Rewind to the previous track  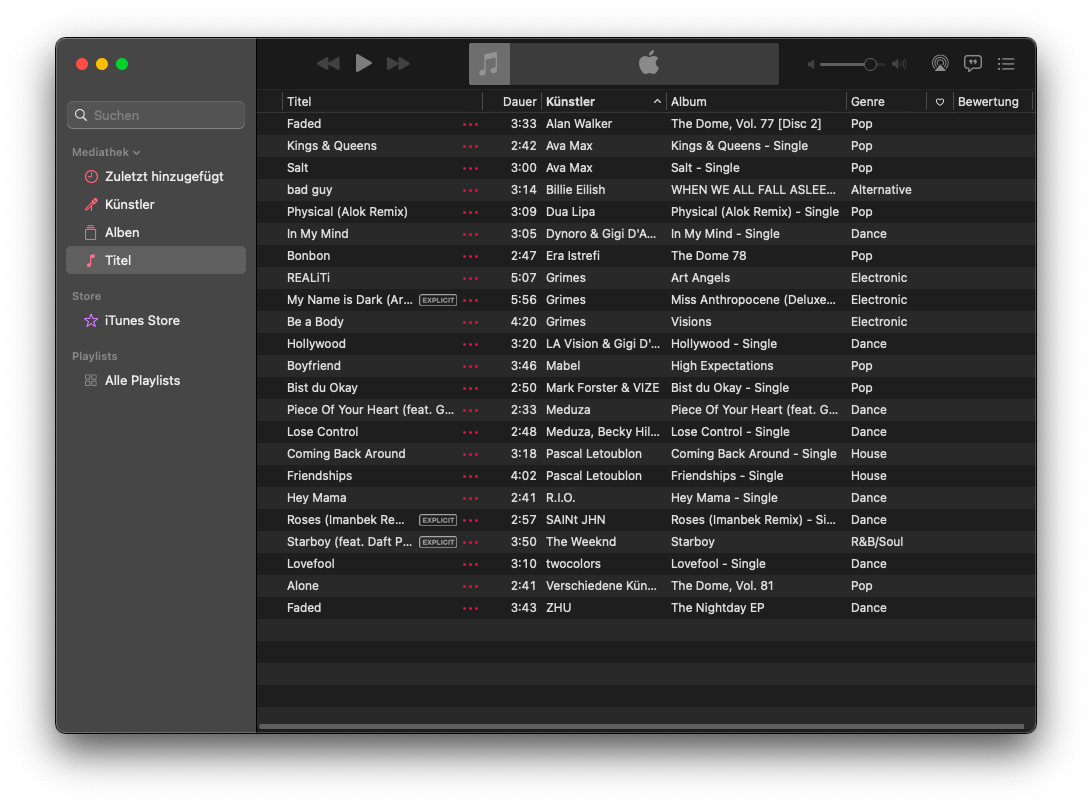coord(328,64)
